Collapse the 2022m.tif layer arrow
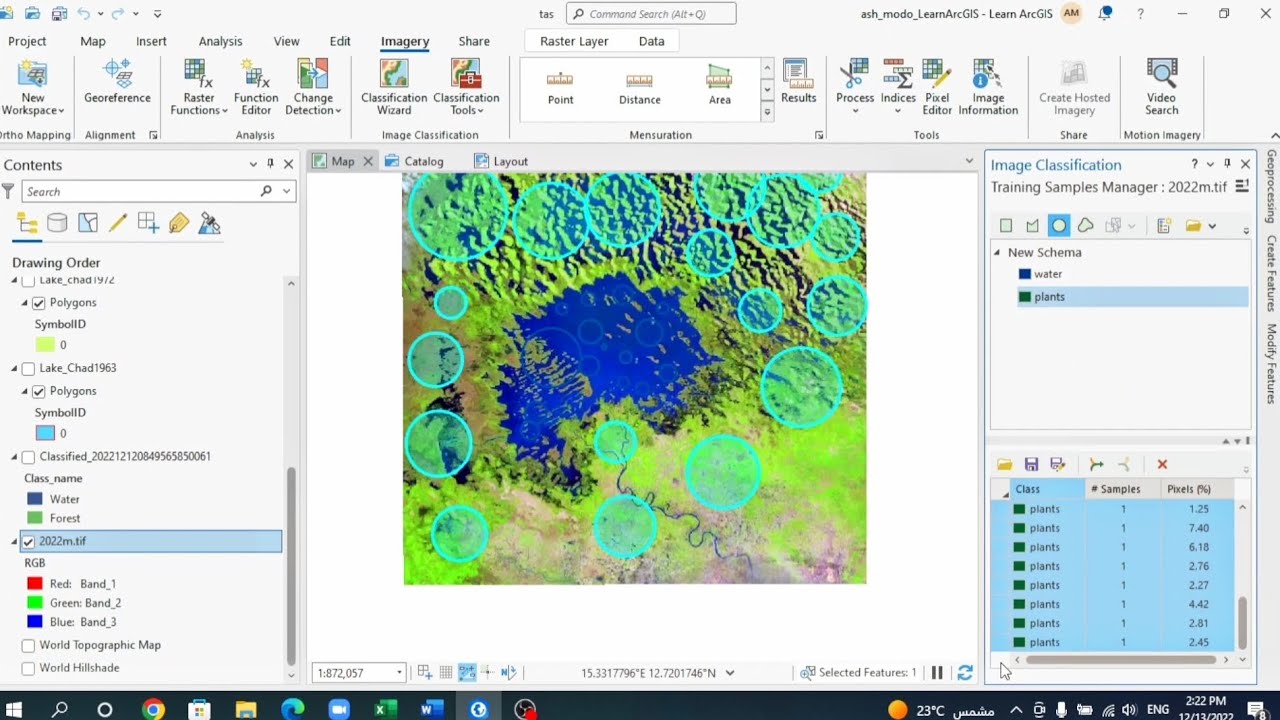This screenshot has width=1280, height=720. click(x=14, y=541)
